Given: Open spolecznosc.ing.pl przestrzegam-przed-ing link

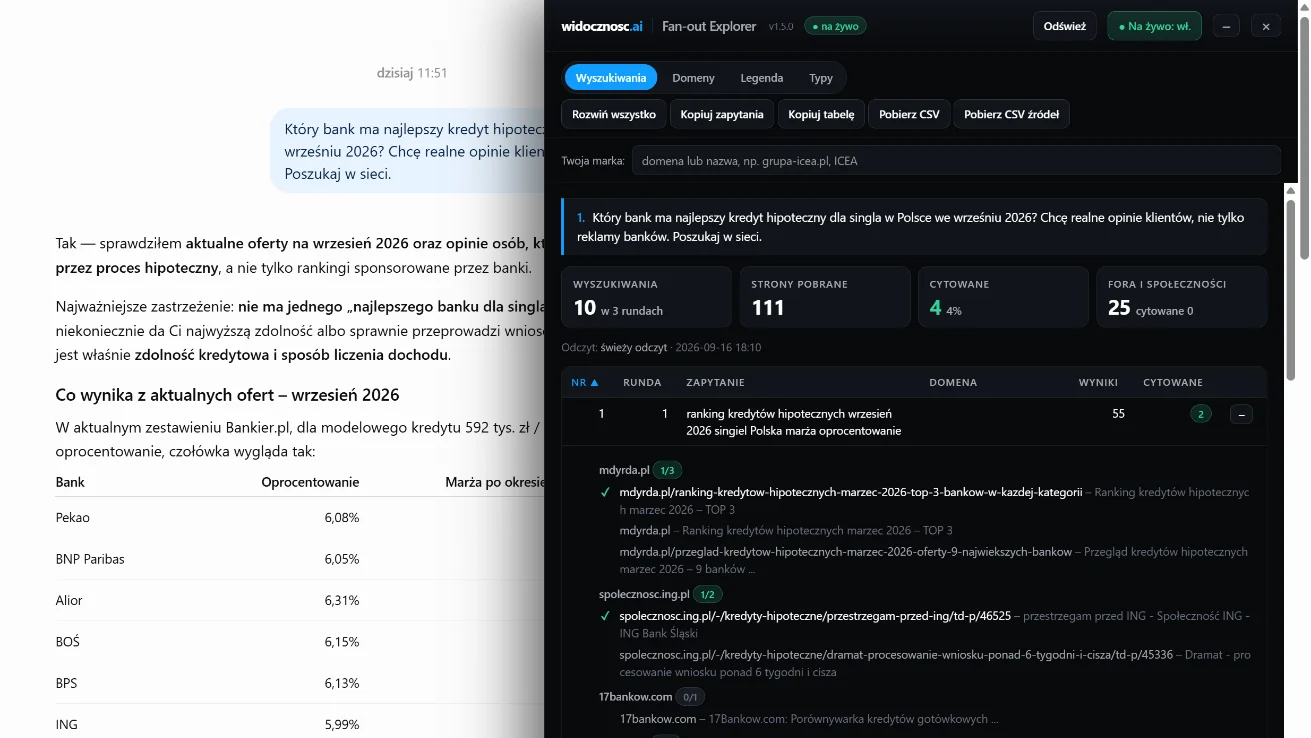Looking at the screenshot, I should (x=815, y=616).
